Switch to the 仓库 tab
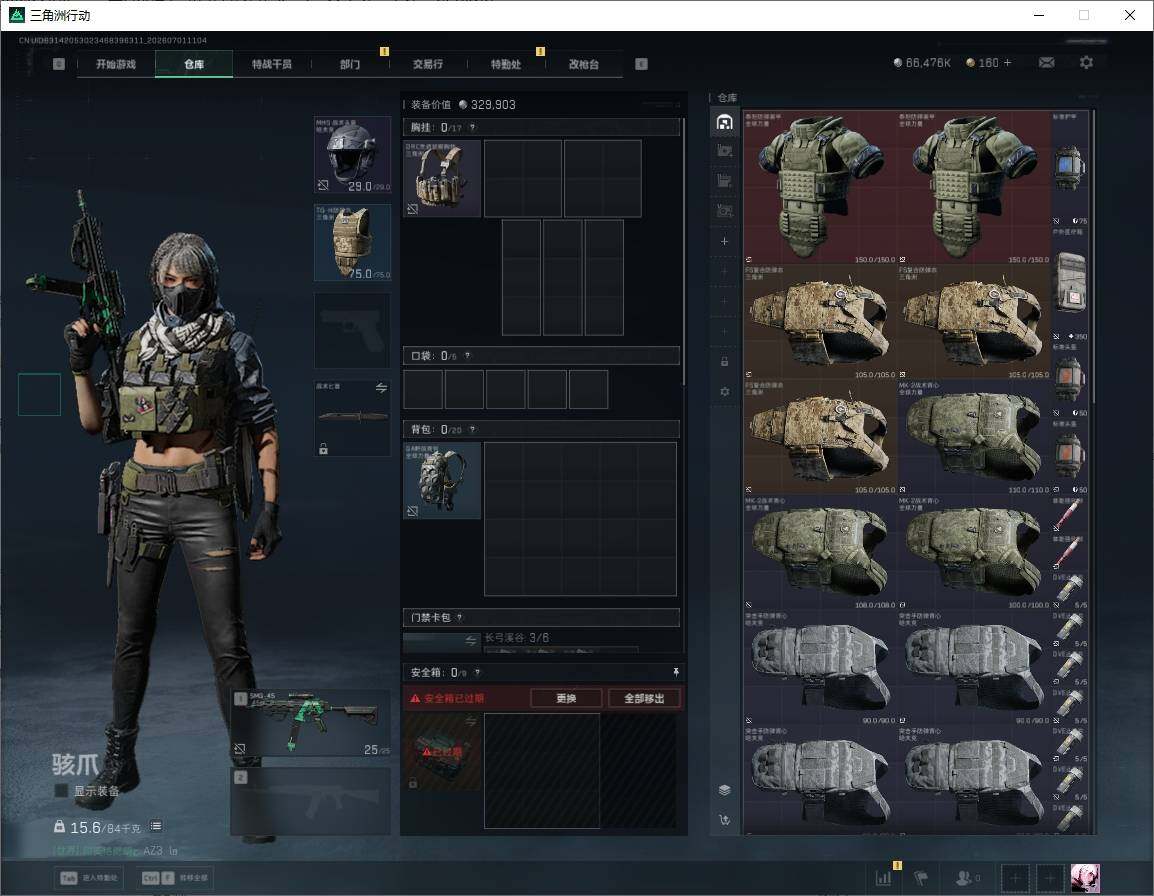 194,64
